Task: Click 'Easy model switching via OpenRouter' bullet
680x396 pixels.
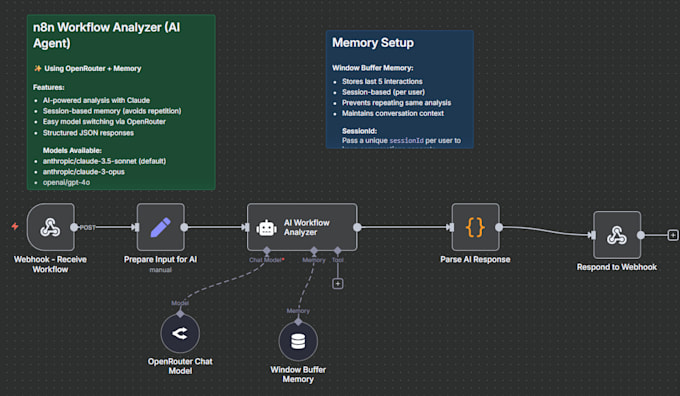Action: tap(104, 121)
